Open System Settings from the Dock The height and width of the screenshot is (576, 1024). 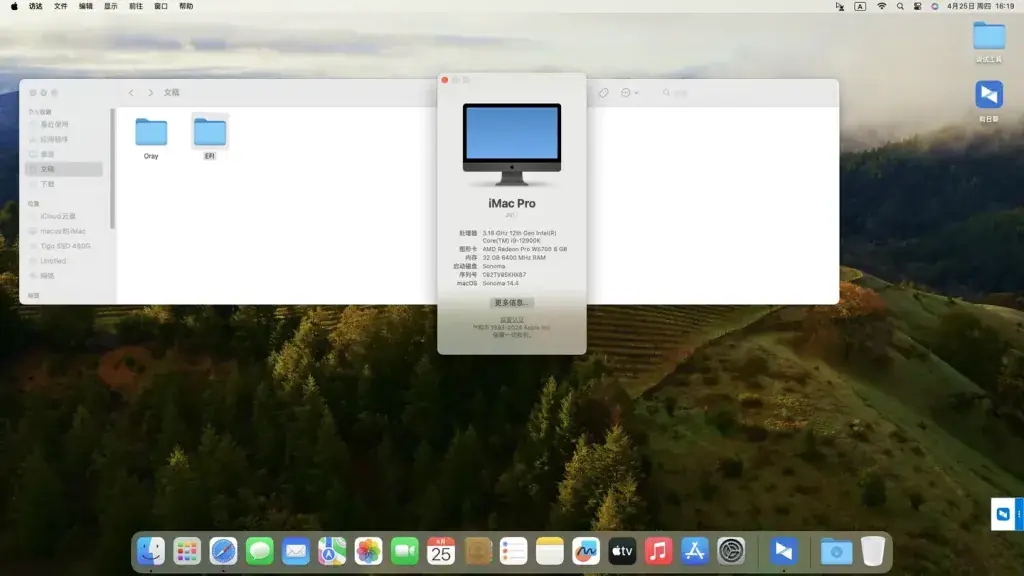731,551
